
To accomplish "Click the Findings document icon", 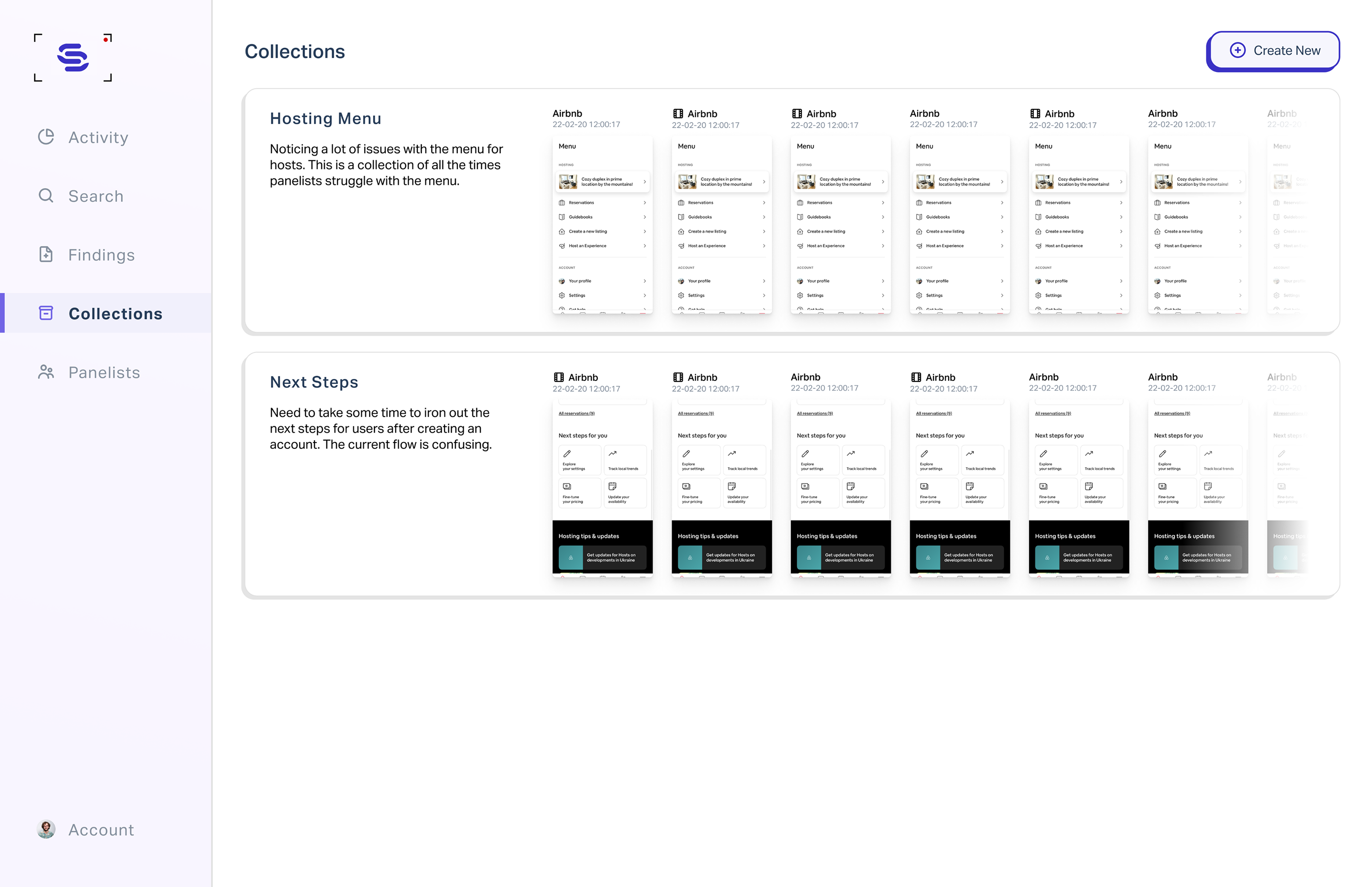I will tap(46, 255).
